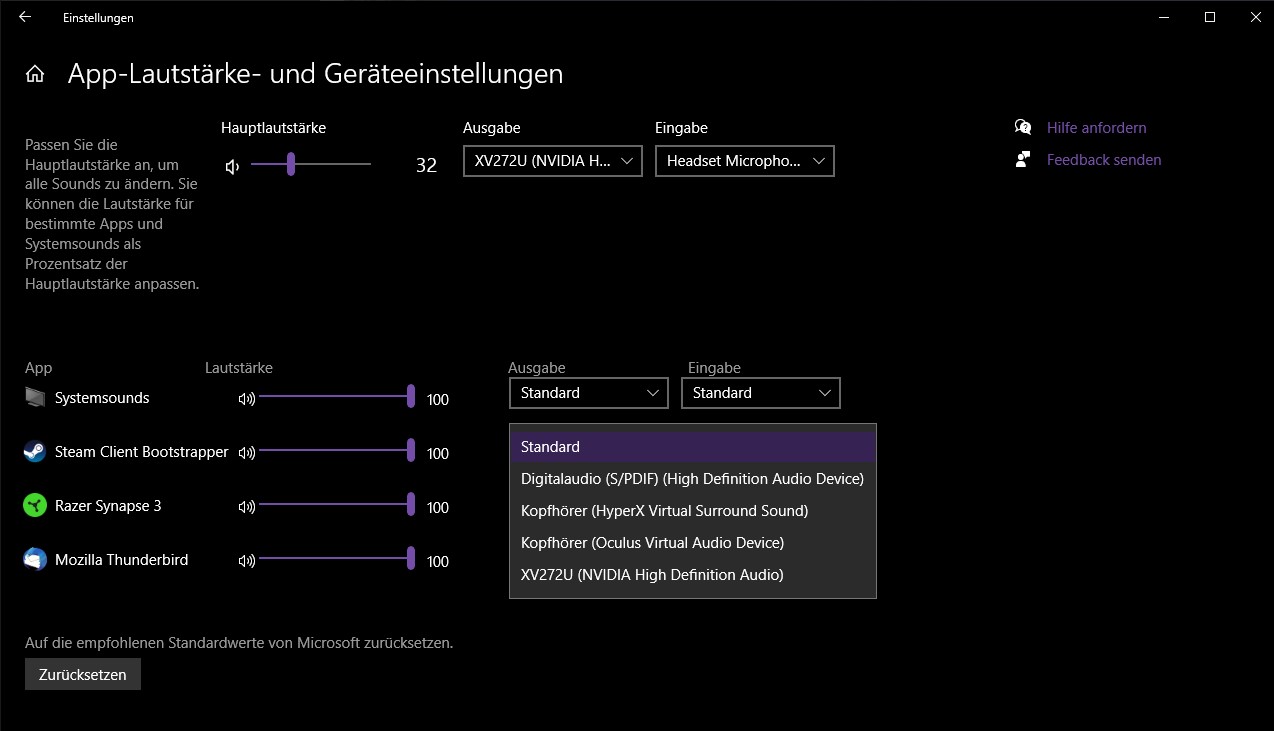Open the Feedback senden link
1274x731 pixels.
[1103, 160]
